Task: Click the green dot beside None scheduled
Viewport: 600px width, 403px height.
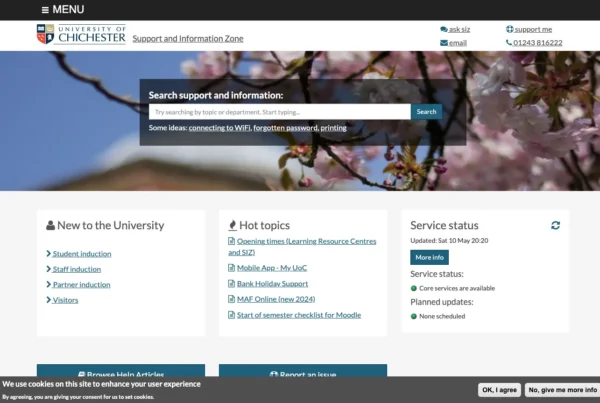Action: (414, 316)
